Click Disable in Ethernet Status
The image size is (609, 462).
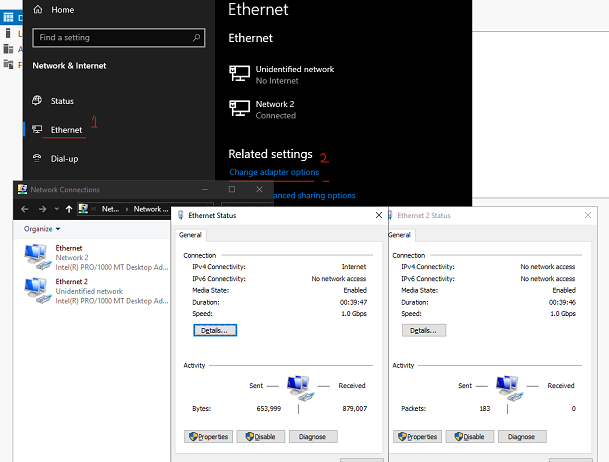(261, 436)
